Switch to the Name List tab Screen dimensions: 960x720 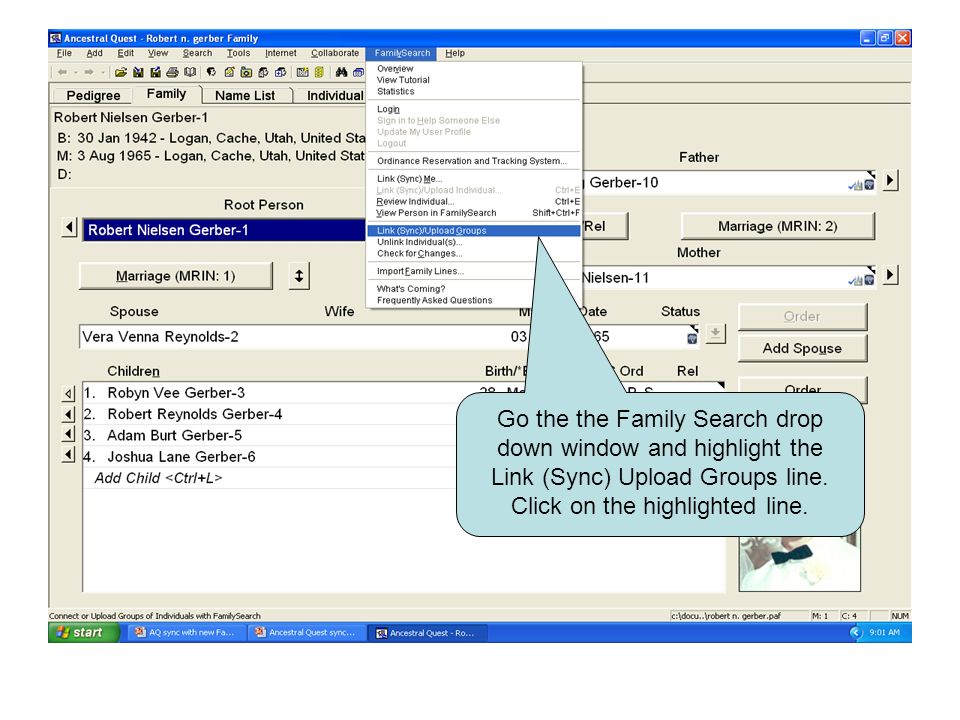click(245, 96)
